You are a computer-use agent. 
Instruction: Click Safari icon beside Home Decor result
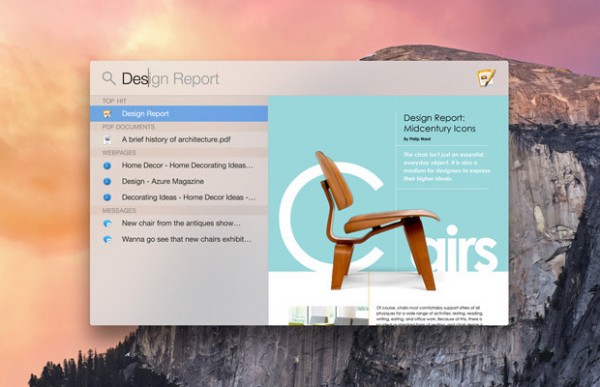107,166
